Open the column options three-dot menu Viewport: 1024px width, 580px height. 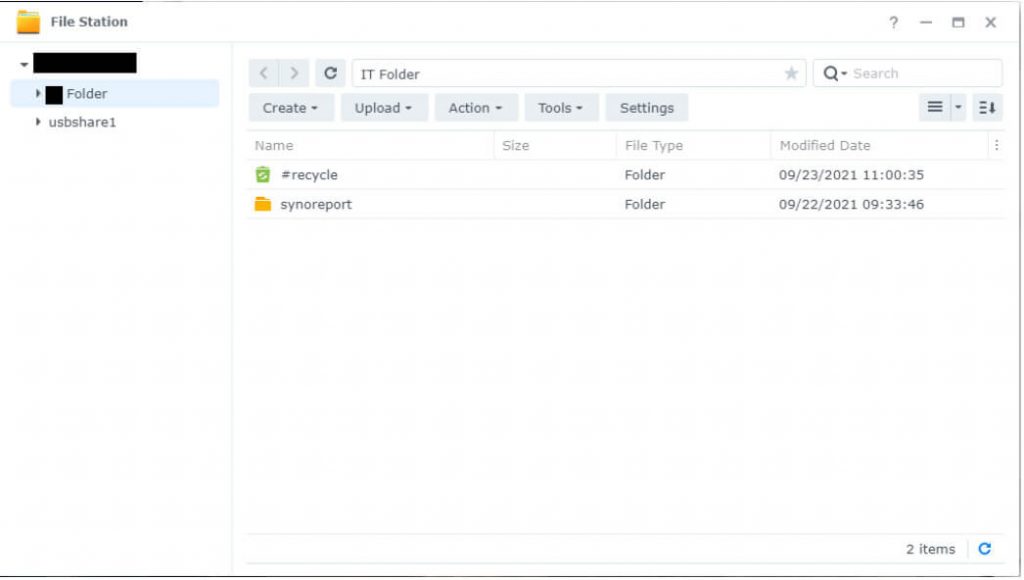pos(997,145)
